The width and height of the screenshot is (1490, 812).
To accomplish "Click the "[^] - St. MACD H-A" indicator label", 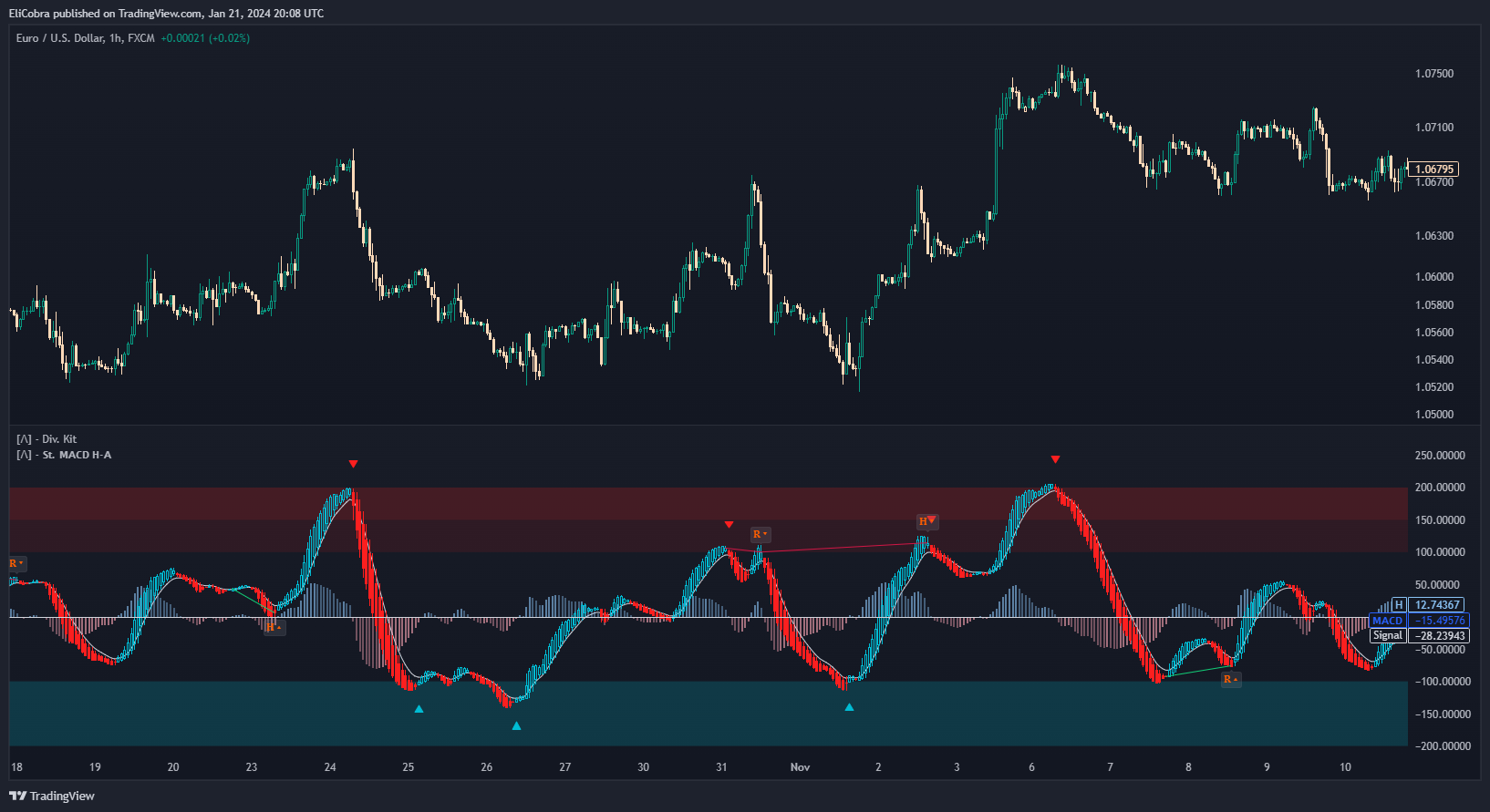I will 64,455.
